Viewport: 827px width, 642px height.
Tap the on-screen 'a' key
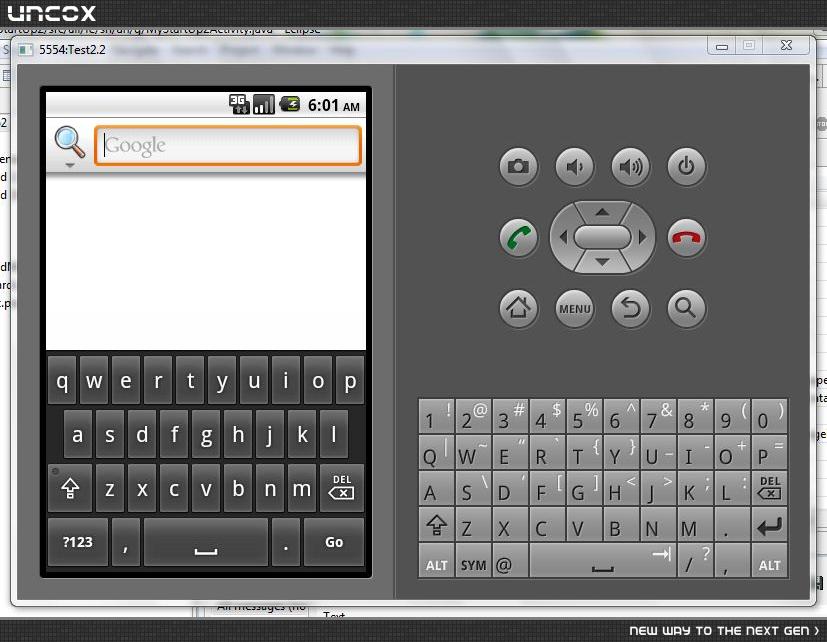coord(78,435)
